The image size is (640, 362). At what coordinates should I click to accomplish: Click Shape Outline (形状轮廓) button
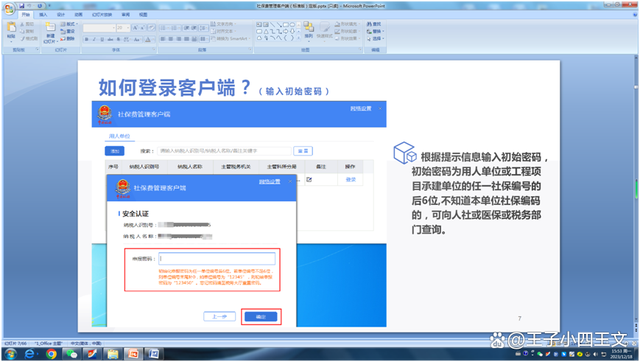click(348, 31)
